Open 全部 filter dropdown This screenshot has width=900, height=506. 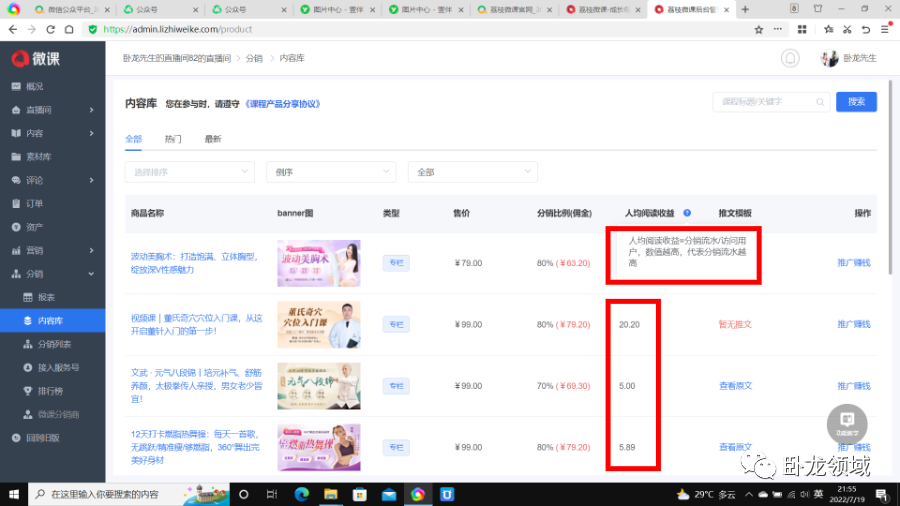tap(472, 172)
